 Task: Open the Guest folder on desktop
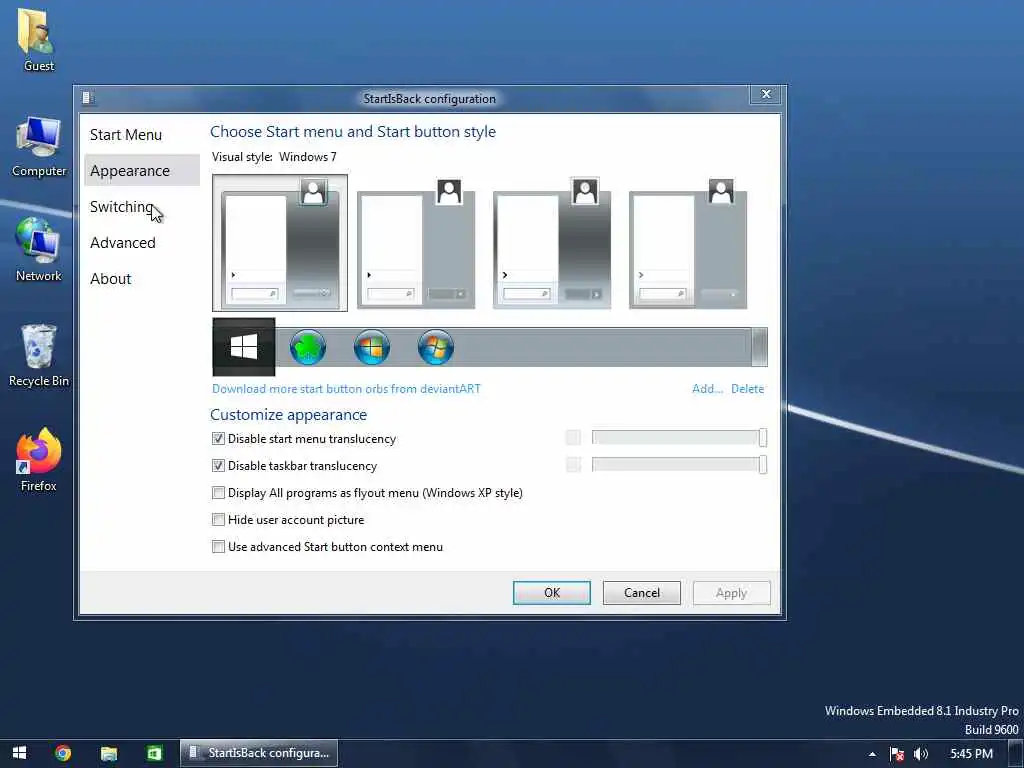click(x=38, y=40)
